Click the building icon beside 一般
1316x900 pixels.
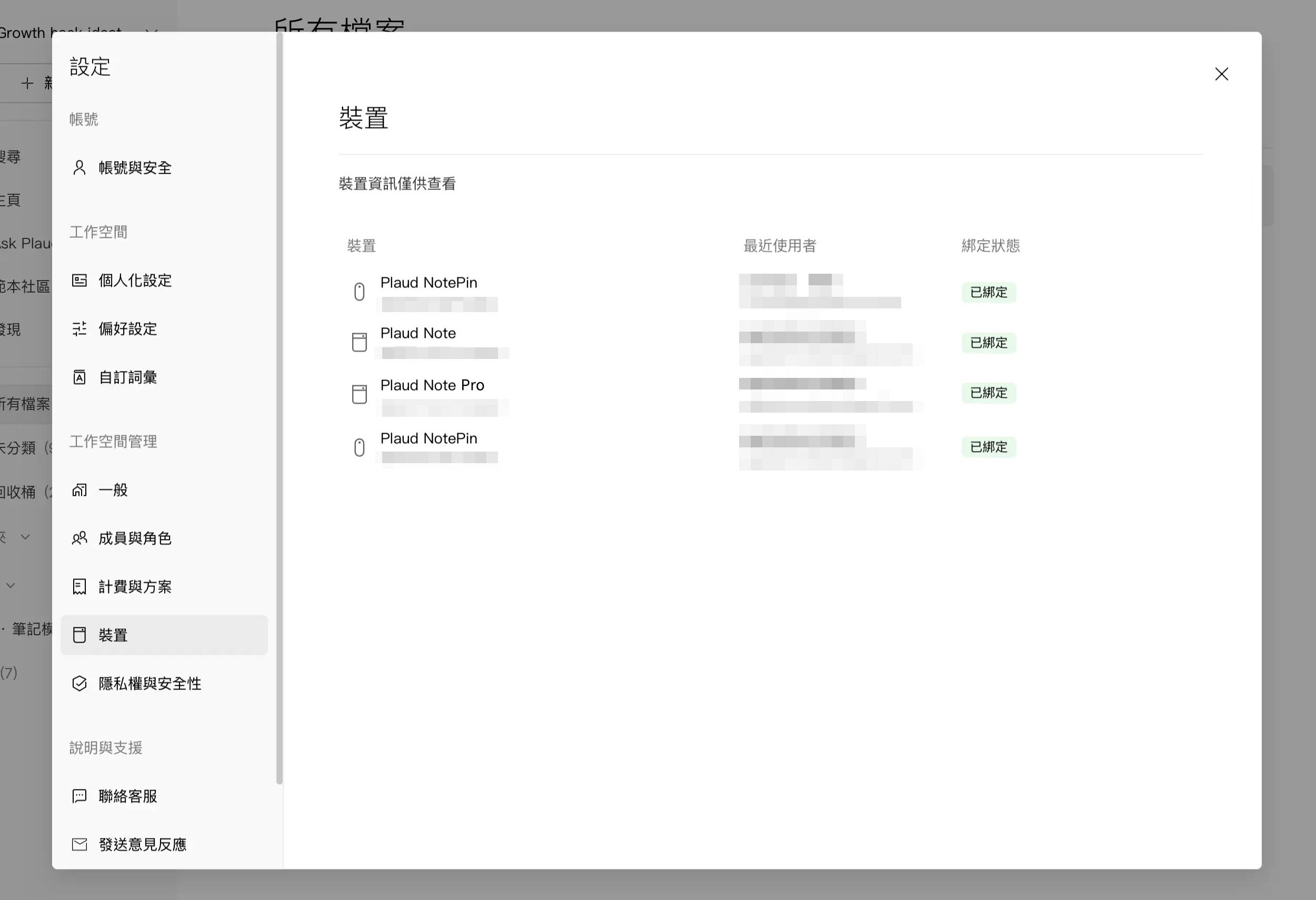tap(79, 489)
